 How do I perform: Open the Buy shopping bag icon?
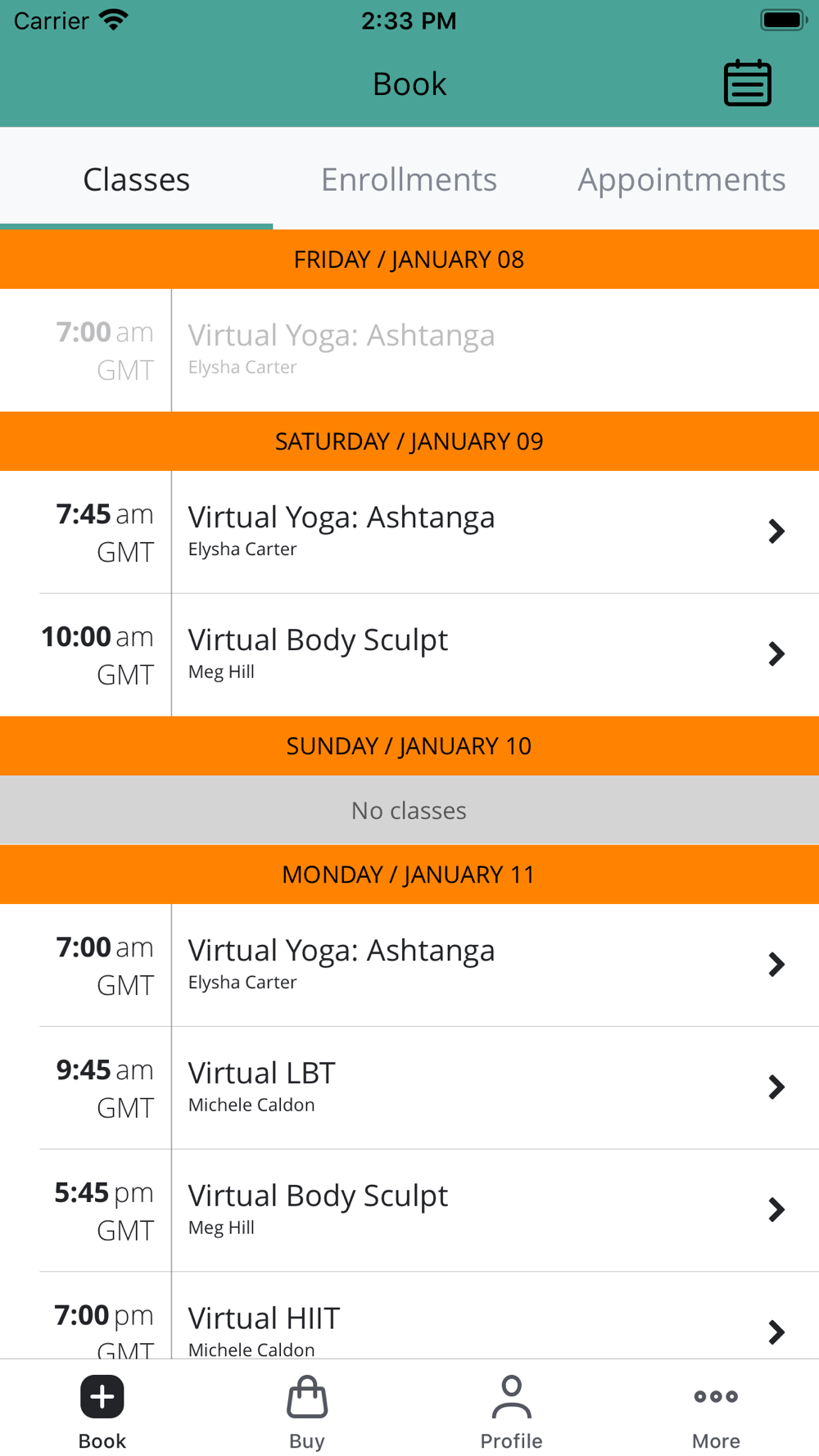click(x=307, y=1396)
